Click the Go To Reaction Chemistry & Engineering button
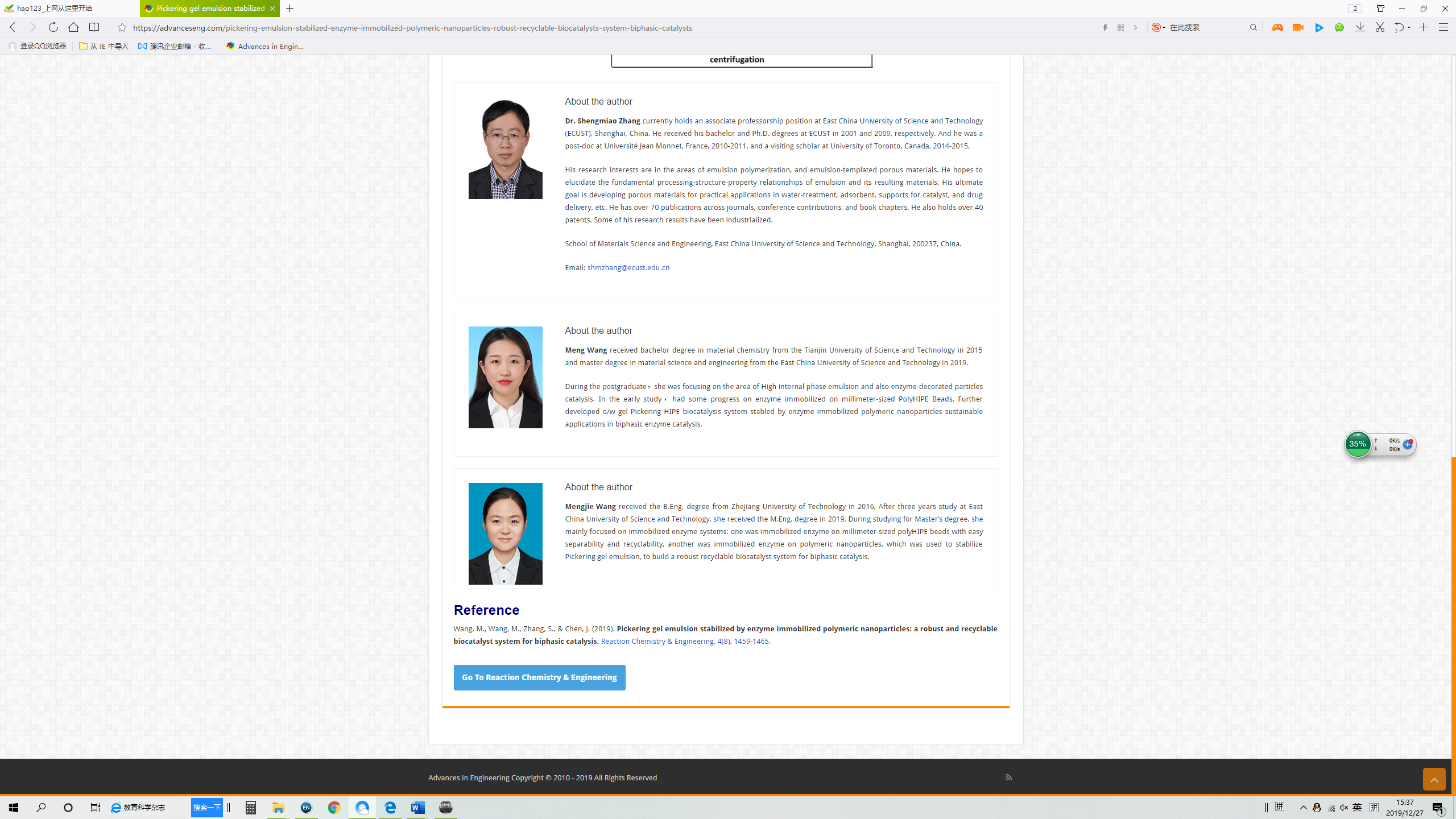 coord(539,677)
